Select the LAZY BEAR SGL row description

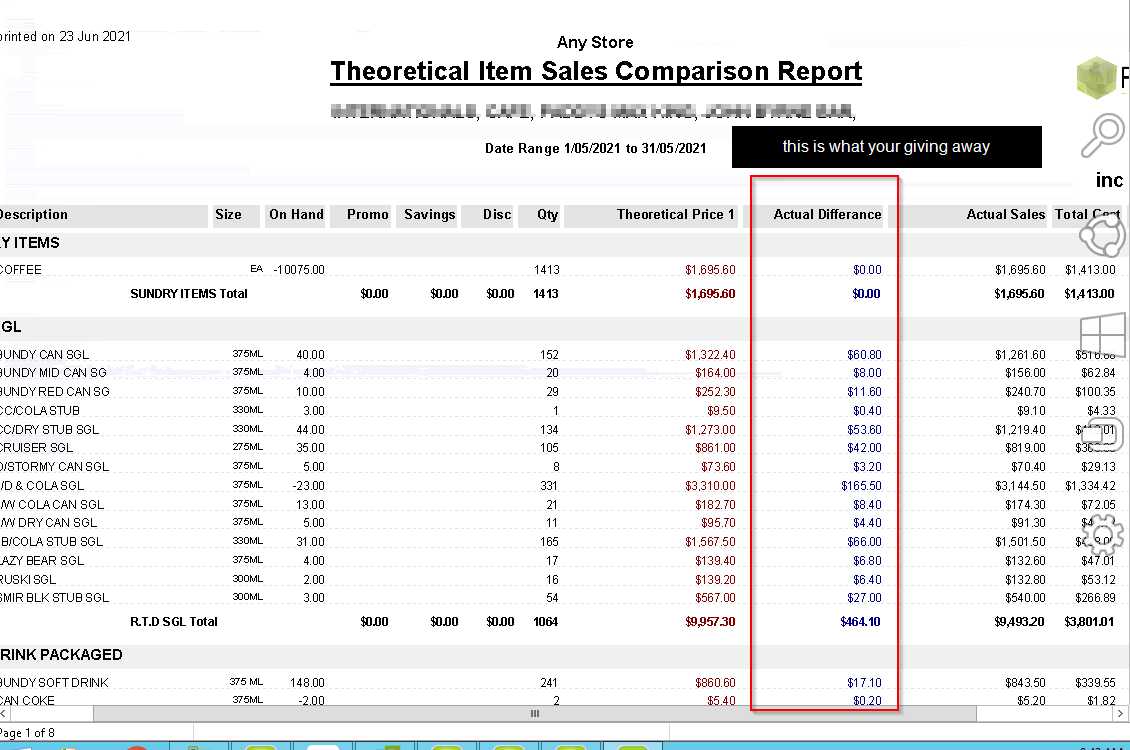tap(42, 561)
